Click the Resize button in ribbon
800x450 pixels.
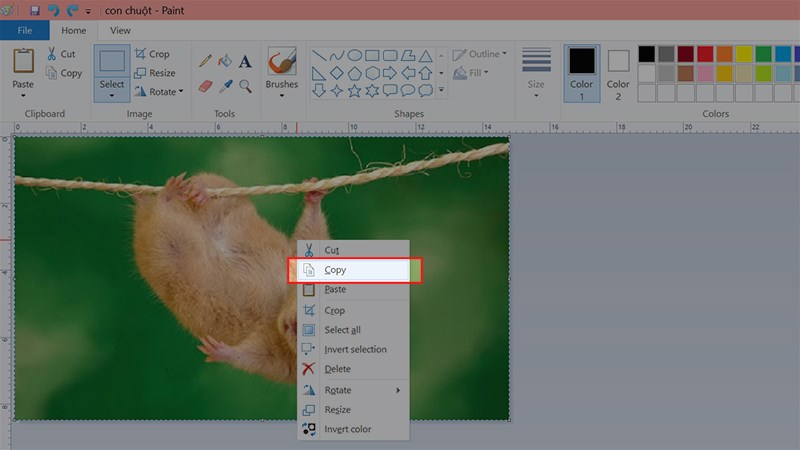[x=155, y=73]
